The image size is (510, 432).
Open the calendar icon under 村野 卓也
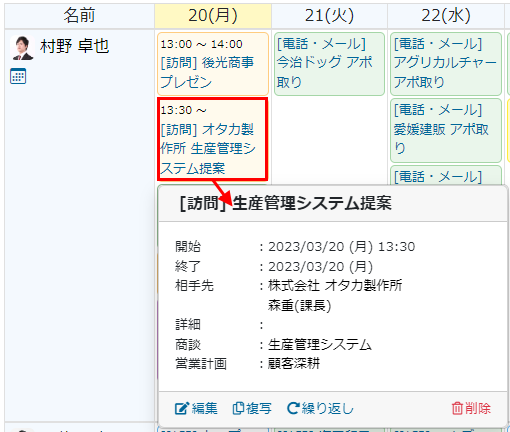tap(18, 76)
